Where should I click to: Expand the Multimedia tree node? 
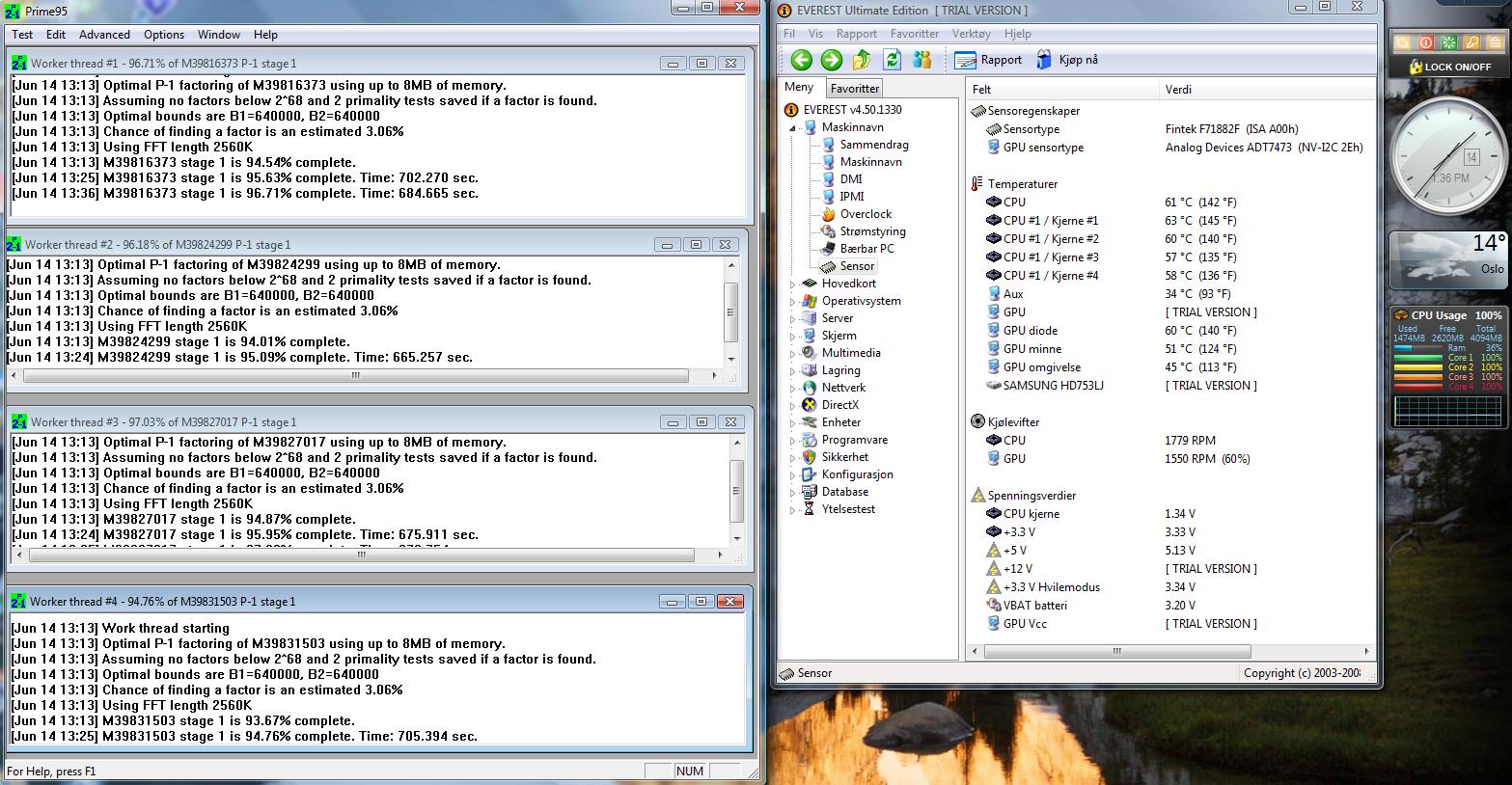click(x=793, y=354)
